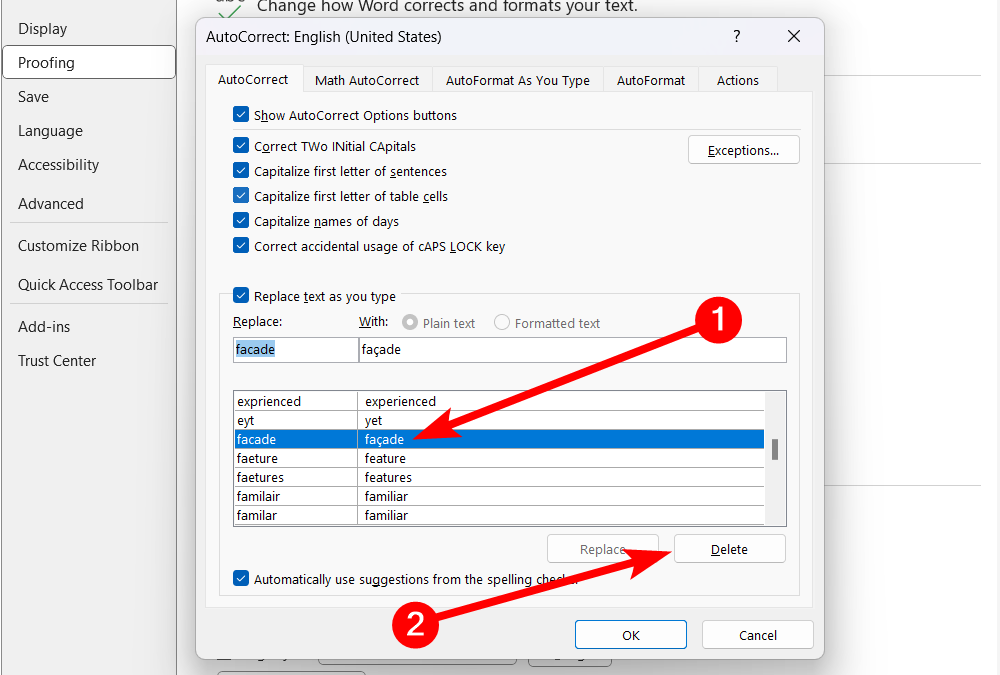Click the 'experienced' replacement cell
The height and width of the screenshot is (675, 1000).
tap(561, 401)
